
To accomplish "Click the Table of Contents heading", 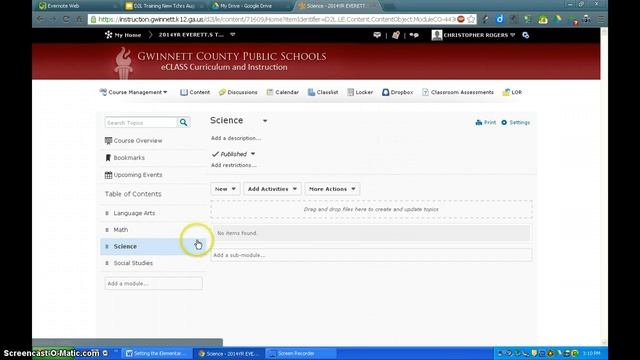I will click(x=133, y=194).
